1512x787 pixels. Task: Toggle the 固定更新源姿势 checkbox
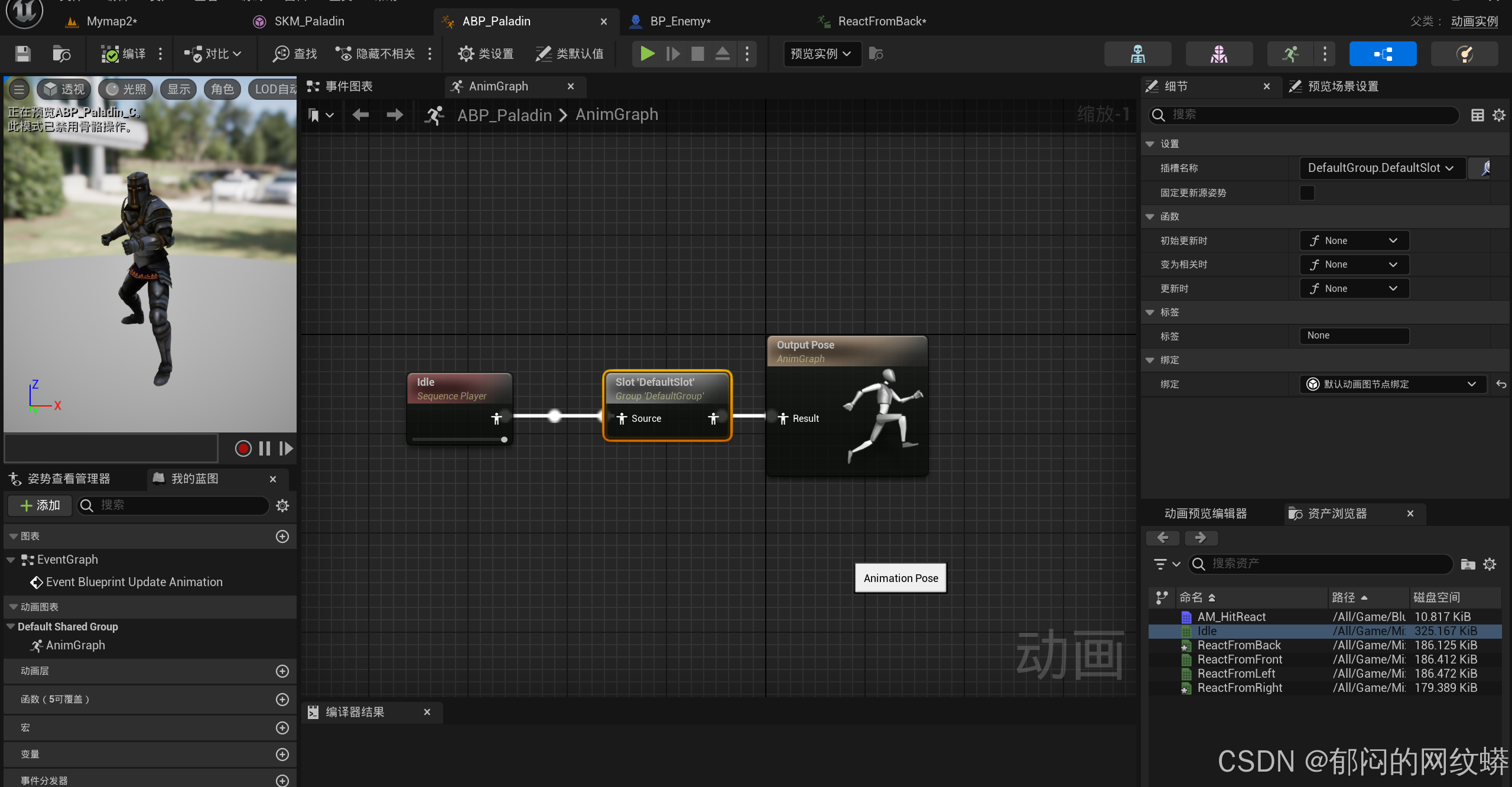coord(1307,193)
